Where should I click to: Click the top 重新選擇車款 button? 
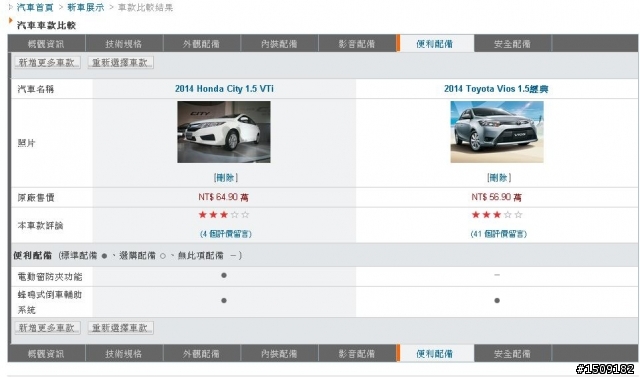pyautogui.click(x=120, y=62)
